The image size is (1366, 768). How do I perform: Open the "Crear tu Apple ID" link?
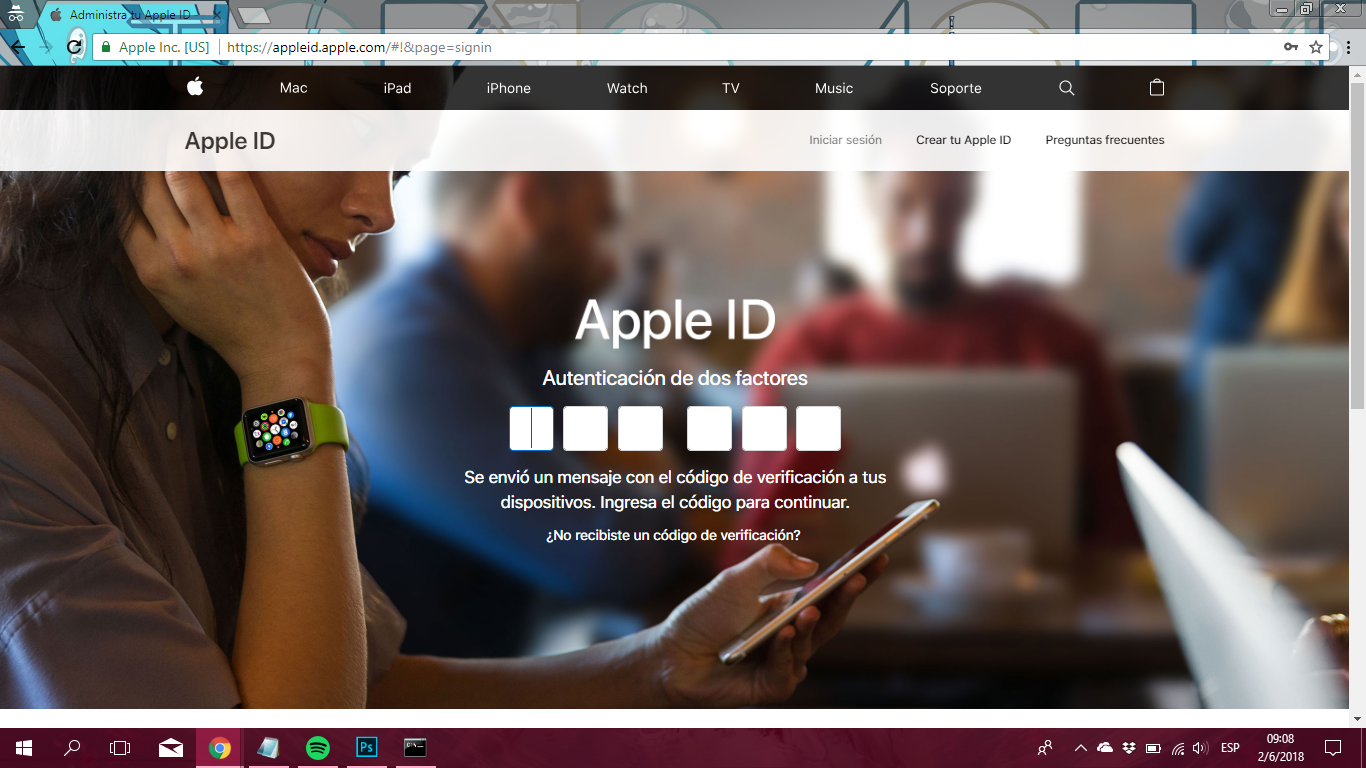tap(964, 140)
